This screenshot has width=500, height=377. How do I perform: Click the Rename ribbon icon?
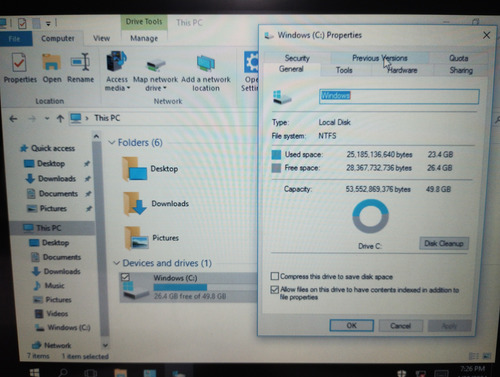point(80,62)
